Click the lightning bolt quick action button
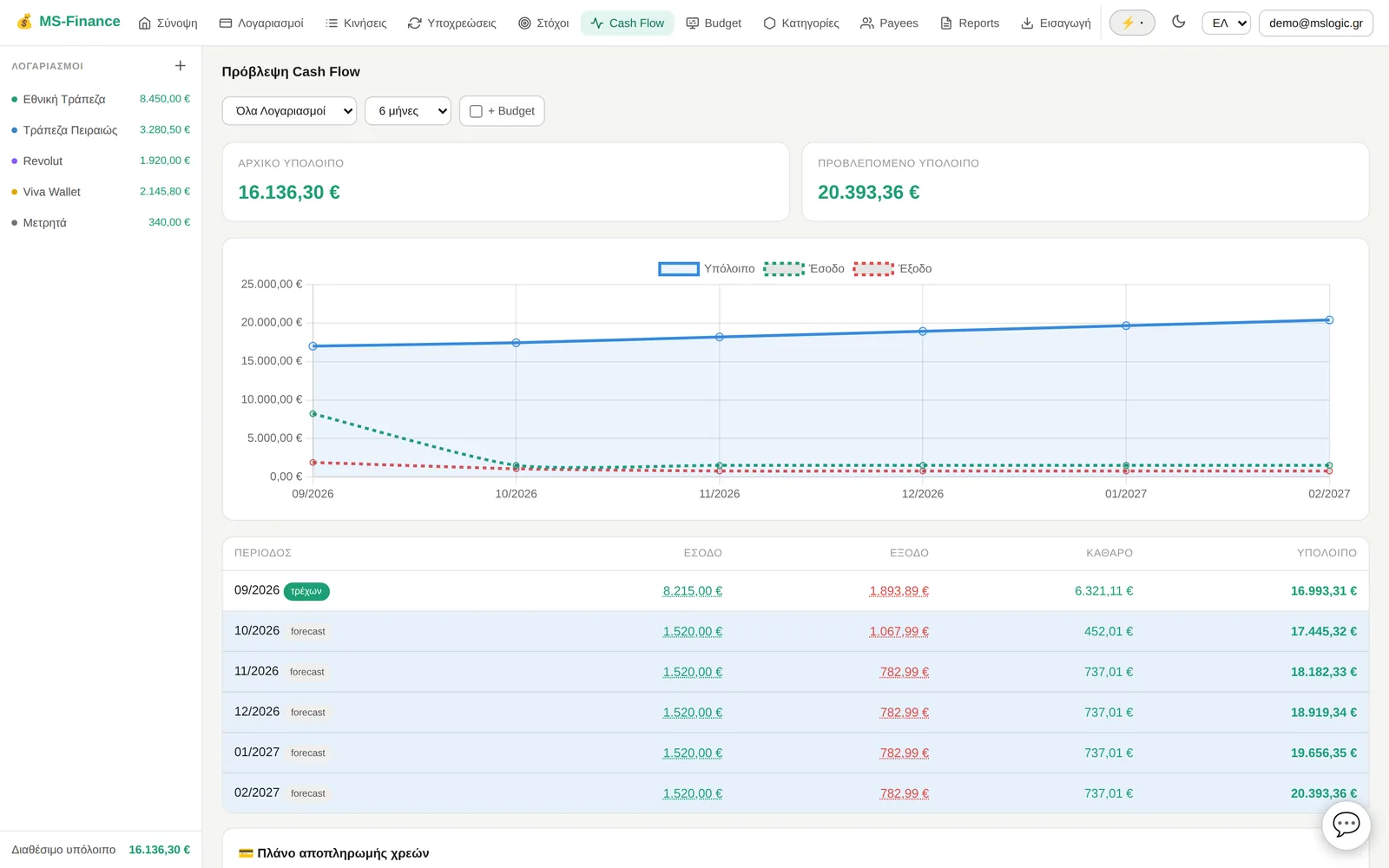The height and width of the screenshot is (868, 1389). pos(1132,23)
